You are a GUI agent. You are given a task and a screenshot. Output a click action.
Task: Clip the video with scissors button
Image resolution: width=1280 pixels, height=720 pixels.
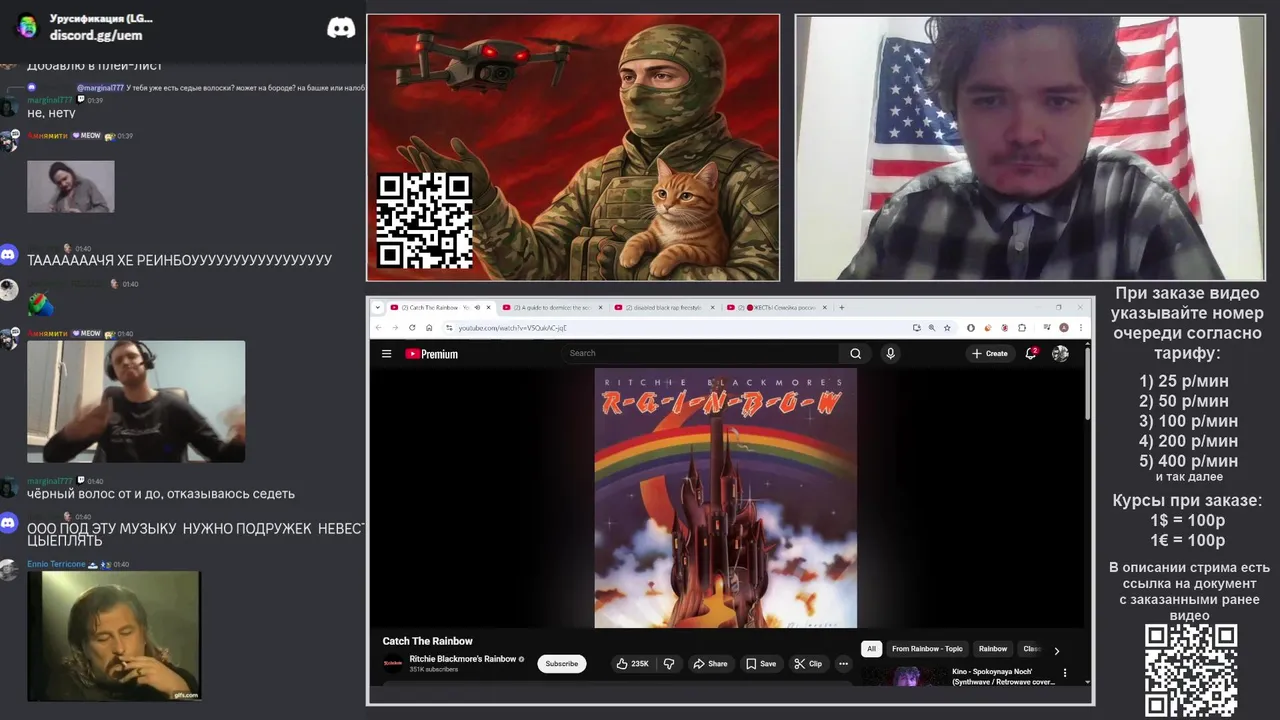(808, 663)
